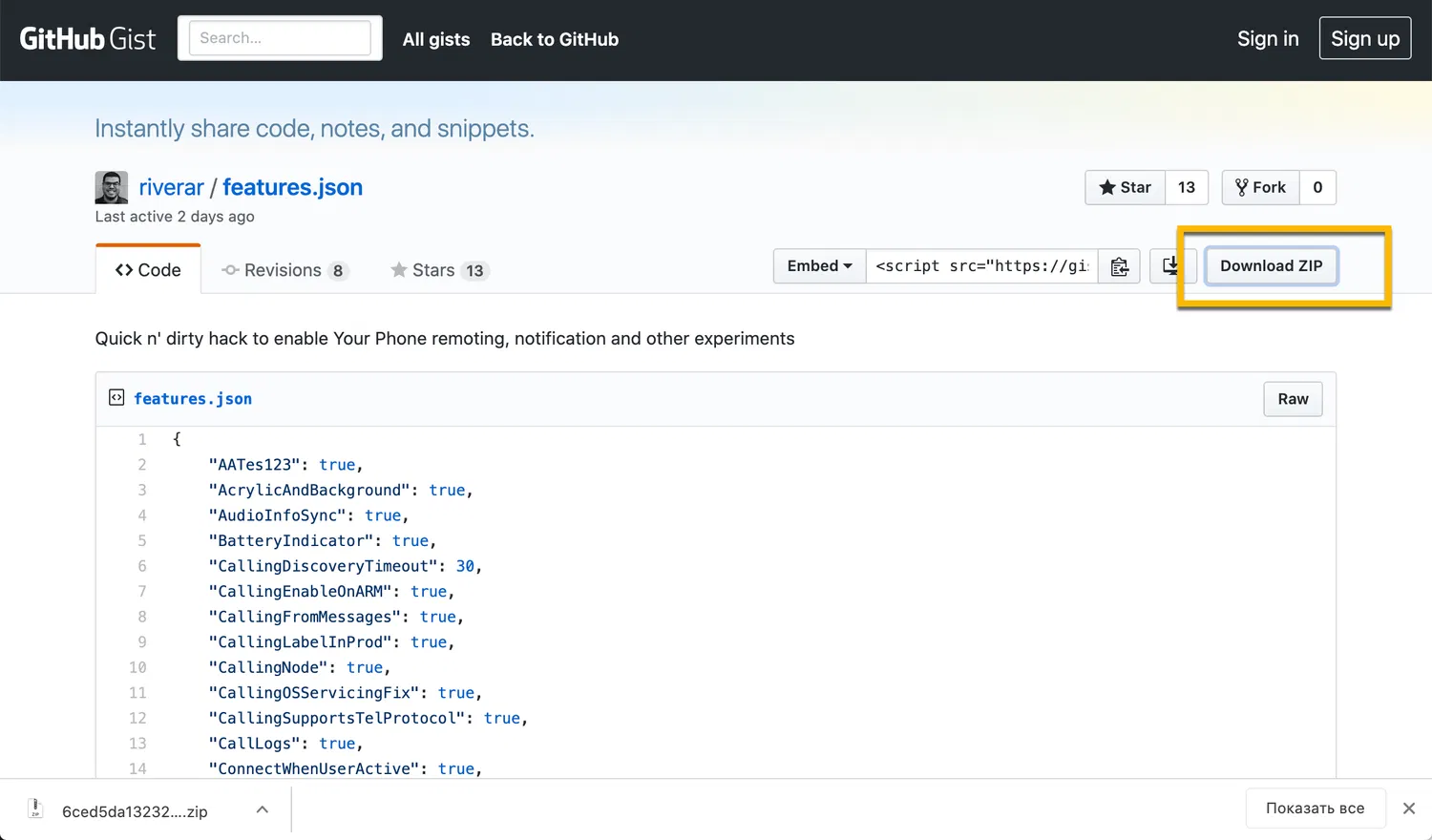This screenshot has width=1432, height=840.
Task: Click the download icon beside Download ZIP
Action: (x=1169, y=266)
